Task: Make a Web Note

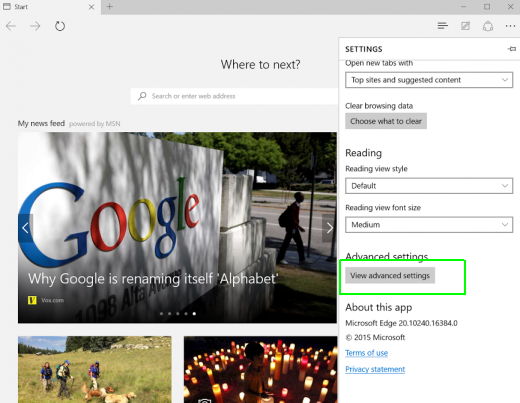Action: click(x=465, y=26)
